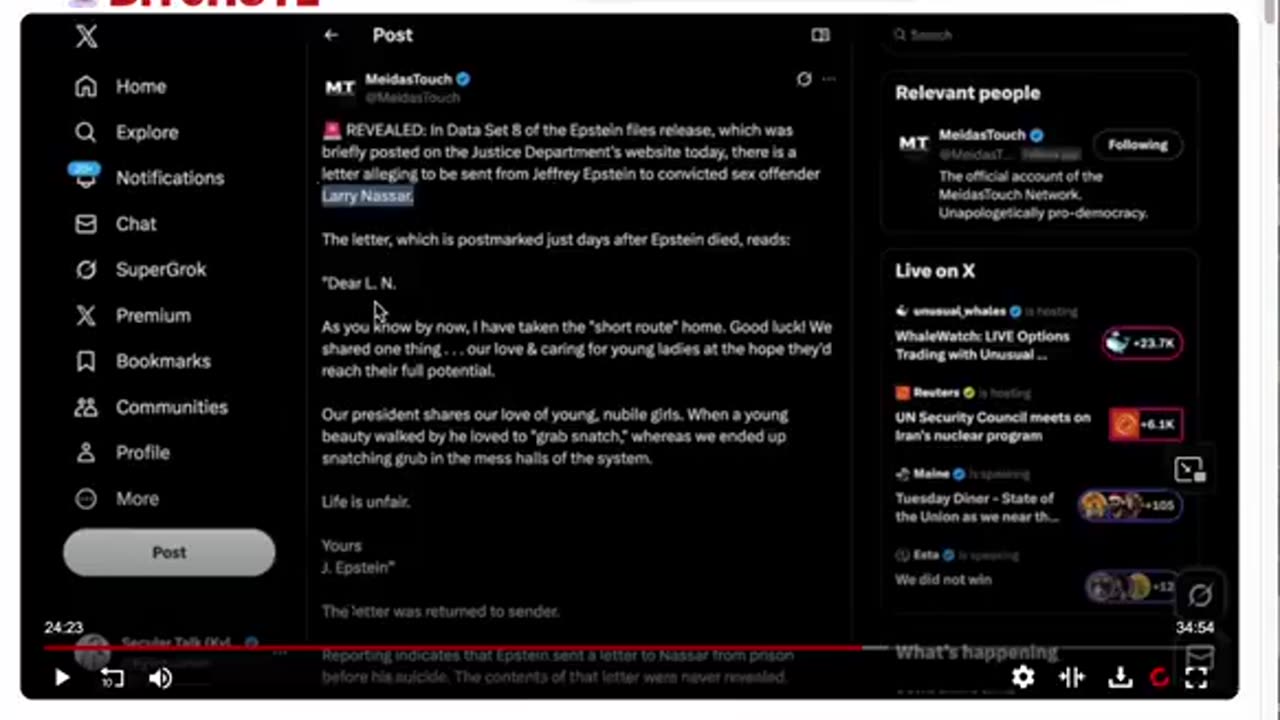The width and height of the screenshot is (1280, 720).
Task: Expand the More menu in the sidebar
Action: 86,498
